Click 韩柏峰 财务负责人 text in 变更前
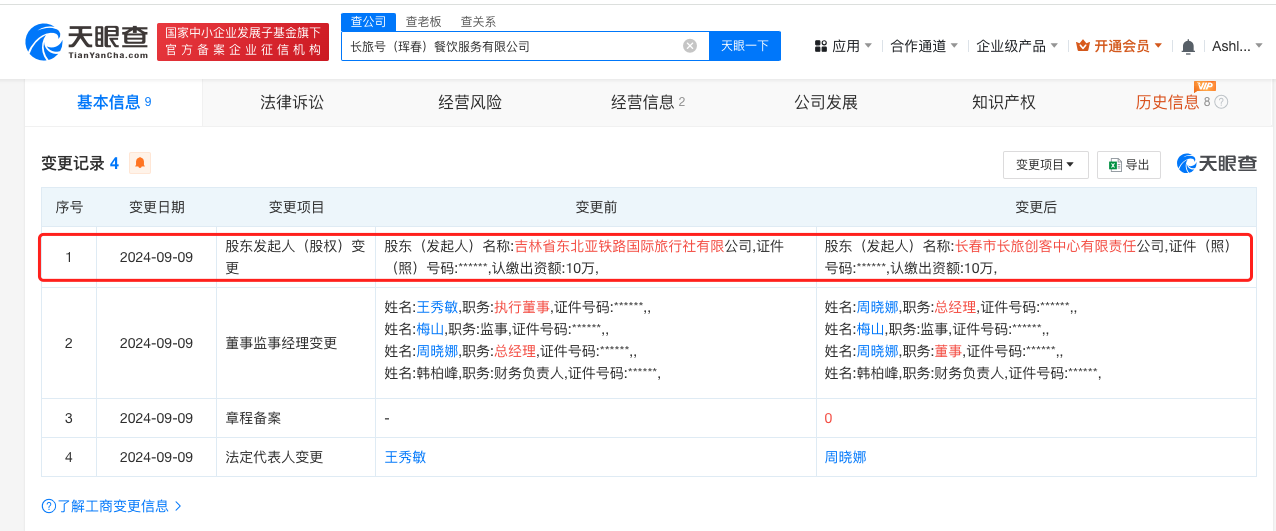 (x=521, y=373)
